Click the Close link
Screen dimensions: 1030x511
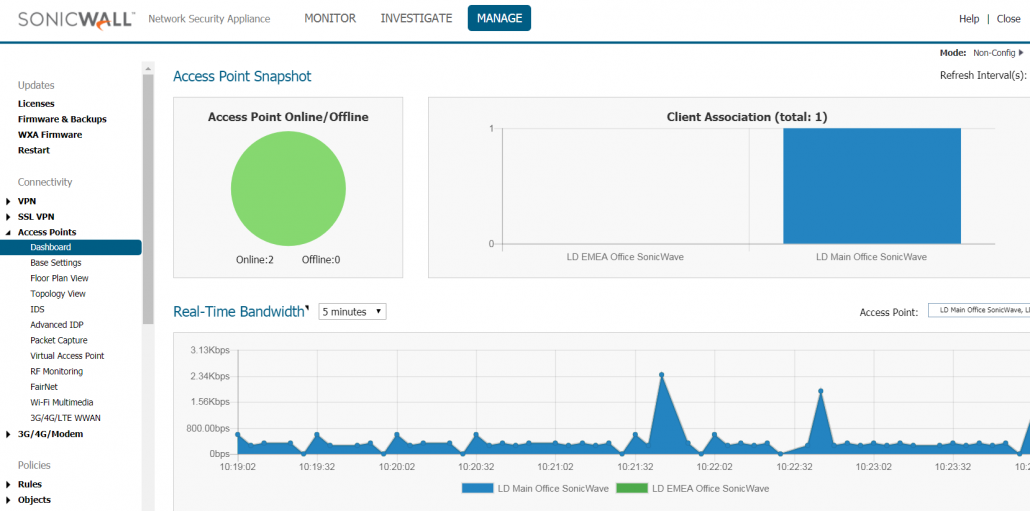[x=1008, y=19]
